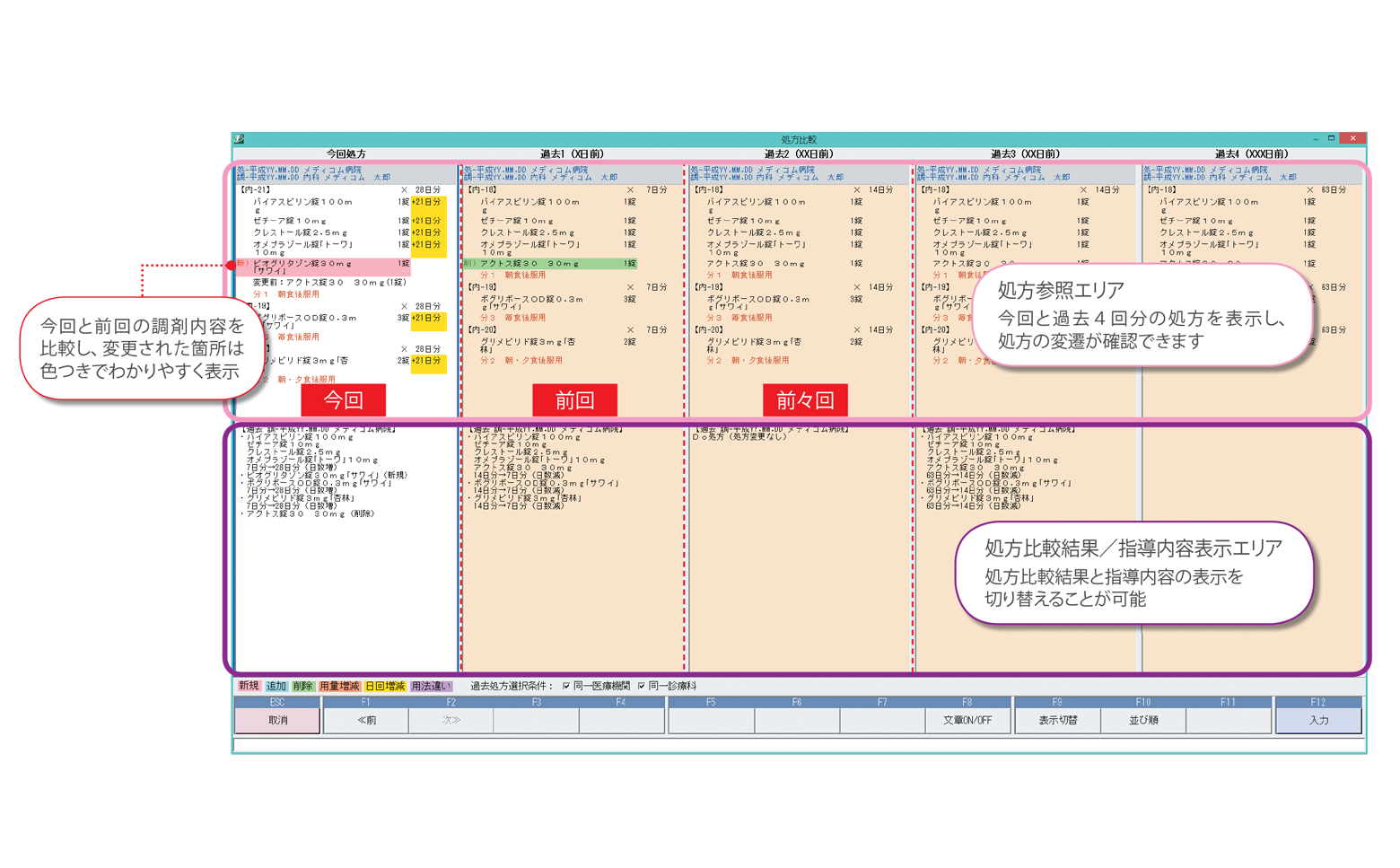Select the green-highlighted アクトス錠30 row in 過去1
This screenshot has height=868, width=1400.
coord(549,264)
